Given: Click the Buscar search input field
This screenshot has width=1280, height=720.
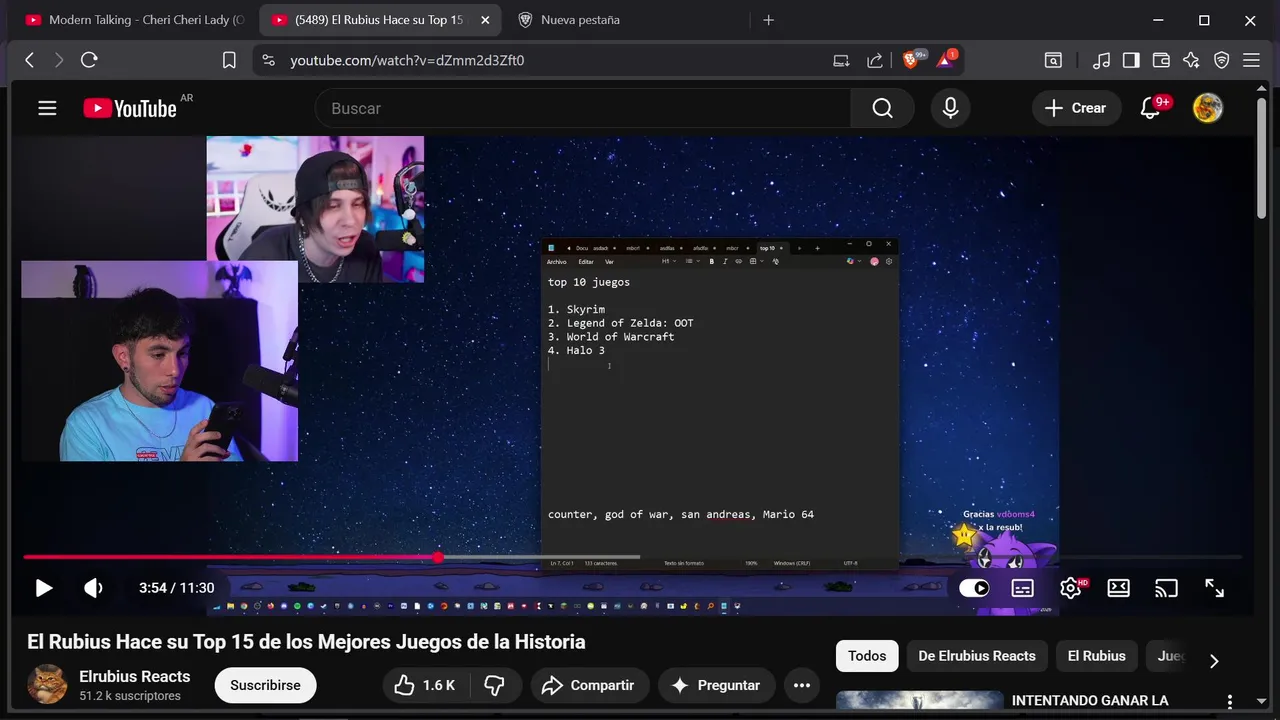Looking at the screenshot, I should [x=583, y=108].
